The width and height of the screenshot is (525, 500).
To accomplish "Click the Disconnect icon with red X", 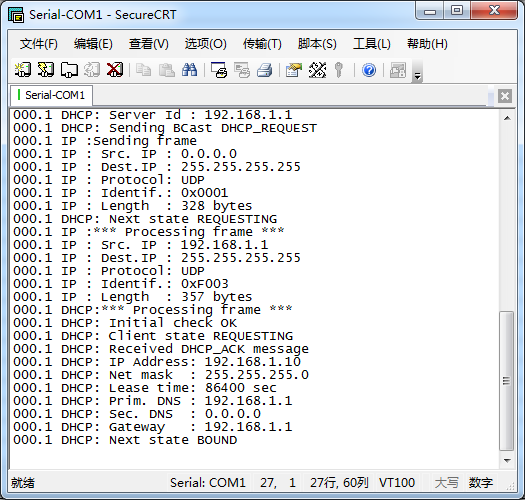I will pos(115,70).
